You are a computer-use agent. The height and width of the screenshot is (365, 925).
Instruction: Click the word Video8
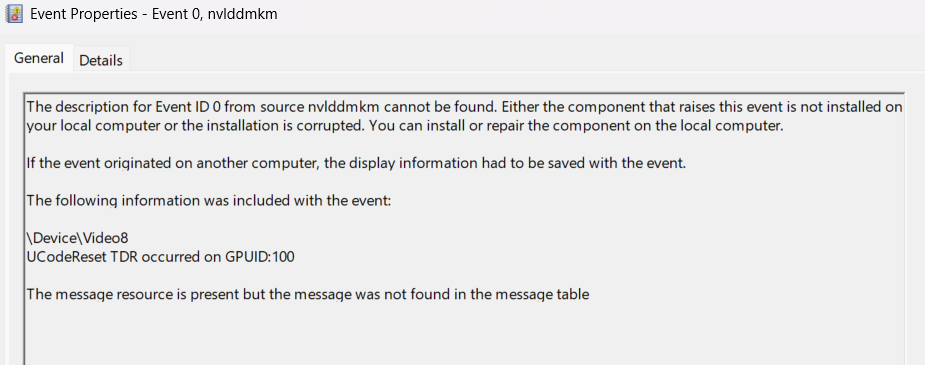pyautogui.click(x=105, y=238)
